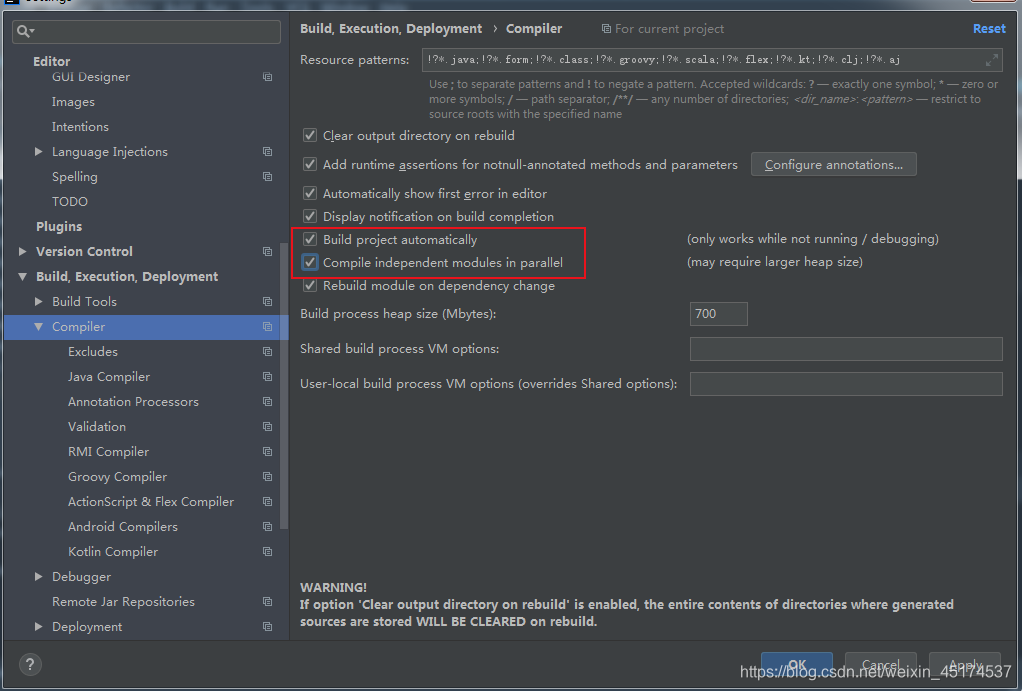1022x691 pixels.
Task: Click the project-level icon beside Spelling
Action: tap(267, 177)
